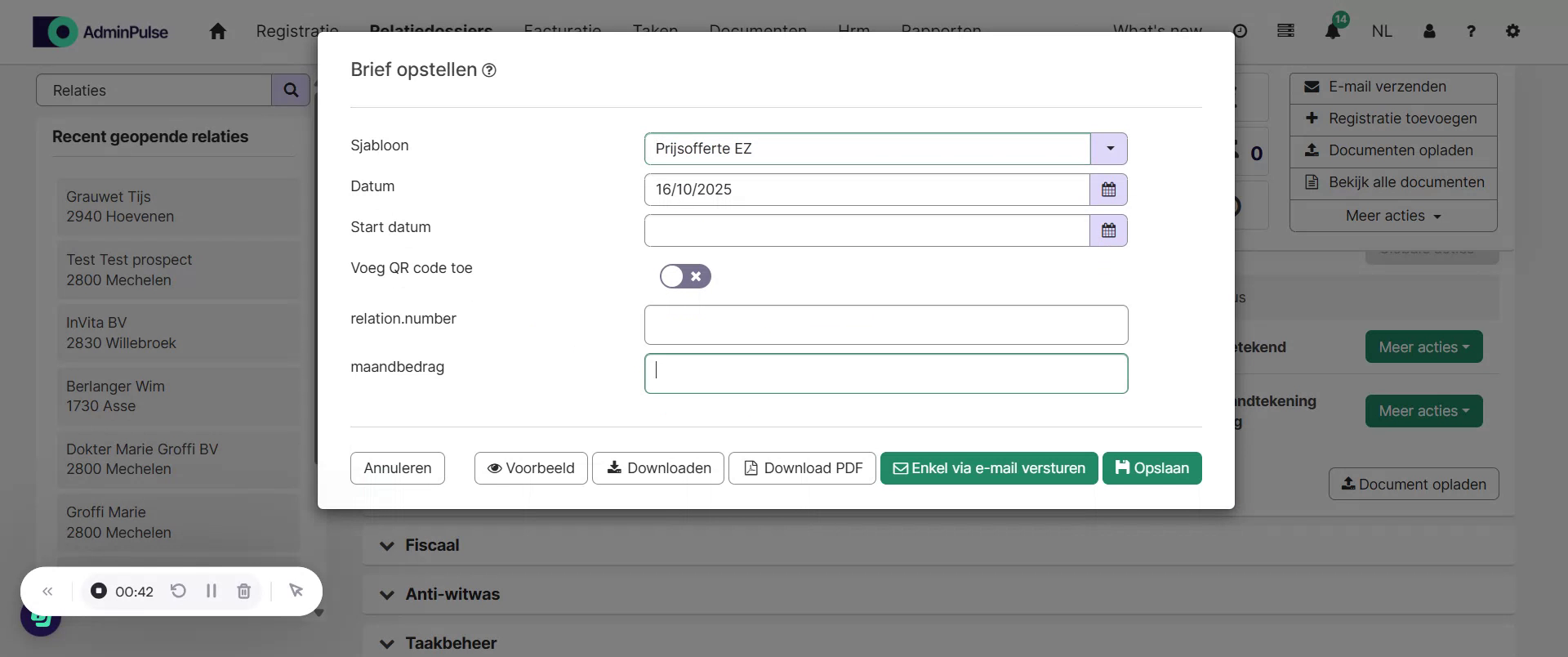The width and height of the screenshot is (1568, 657).
Task: Open the lower green Meer acties dropdown
Action: click(1423, 411)
